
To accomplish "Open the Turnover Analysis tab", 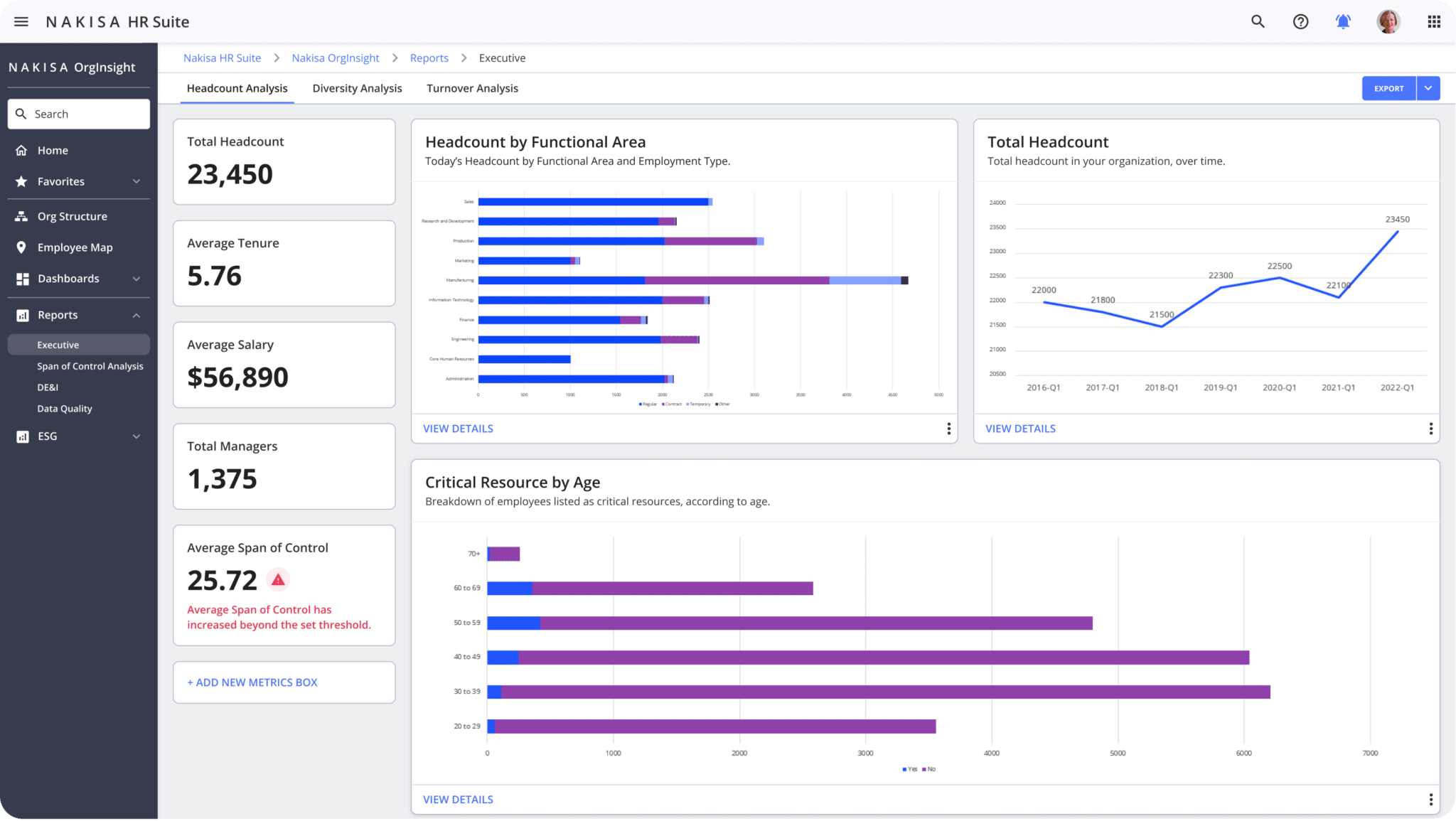I will [x=472, y=88].
